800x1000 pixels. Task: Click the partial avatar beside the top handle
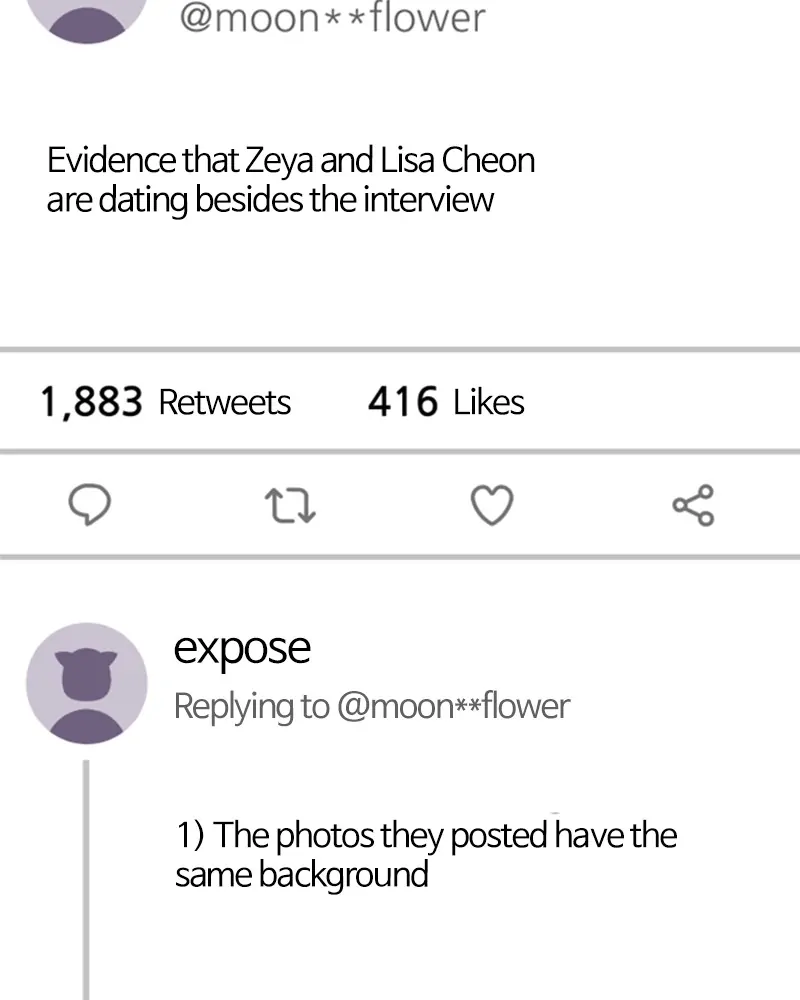86,20
